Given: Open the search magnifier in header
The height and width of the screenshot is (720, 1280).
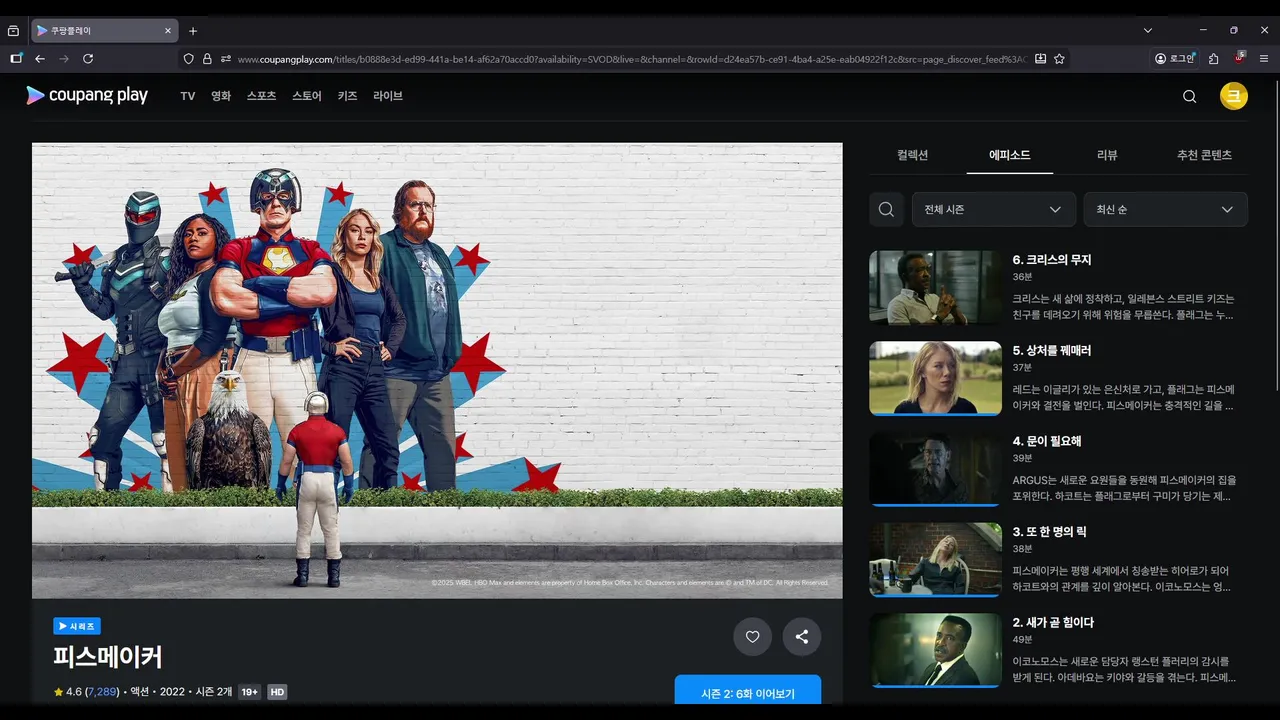Looking at the screenshot, I should point(1189,96).
